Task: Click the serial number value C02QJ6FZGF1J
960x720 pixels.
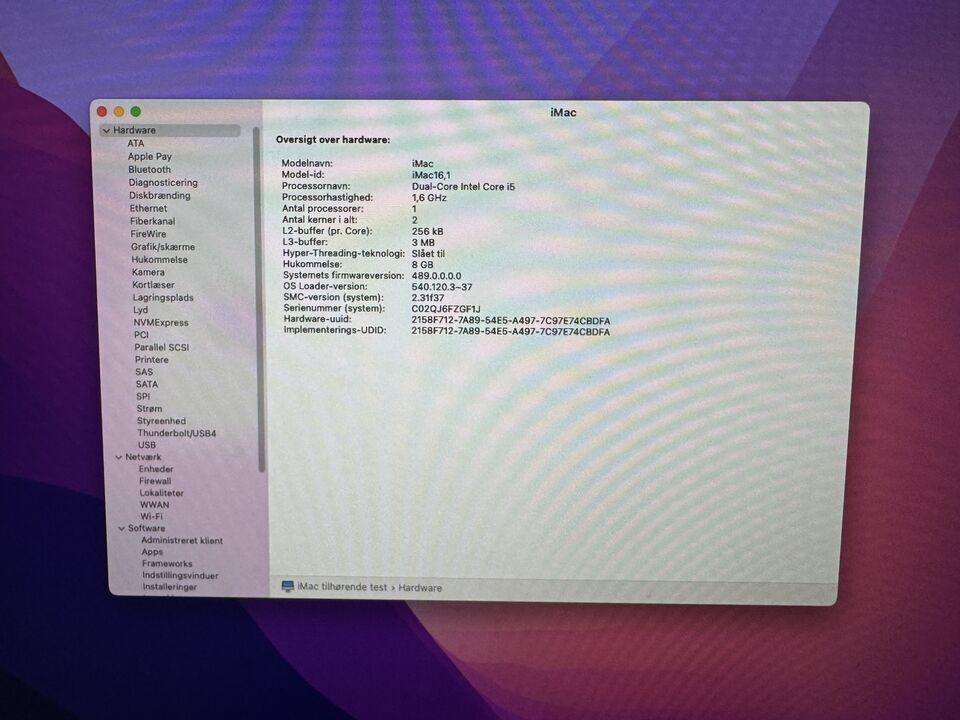Action: (x=446, y=309)
